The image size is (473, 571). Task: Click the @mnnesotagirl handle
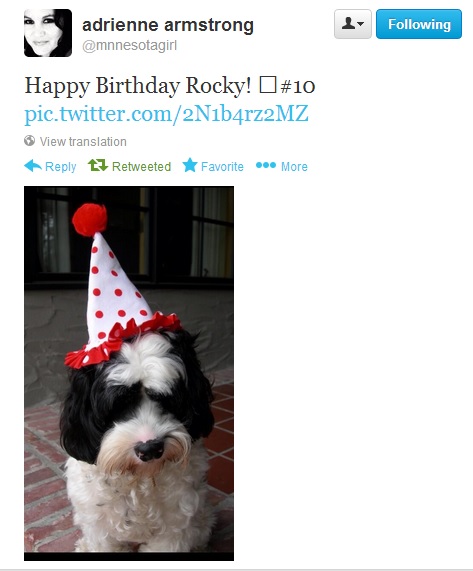(x=130, y=46)
